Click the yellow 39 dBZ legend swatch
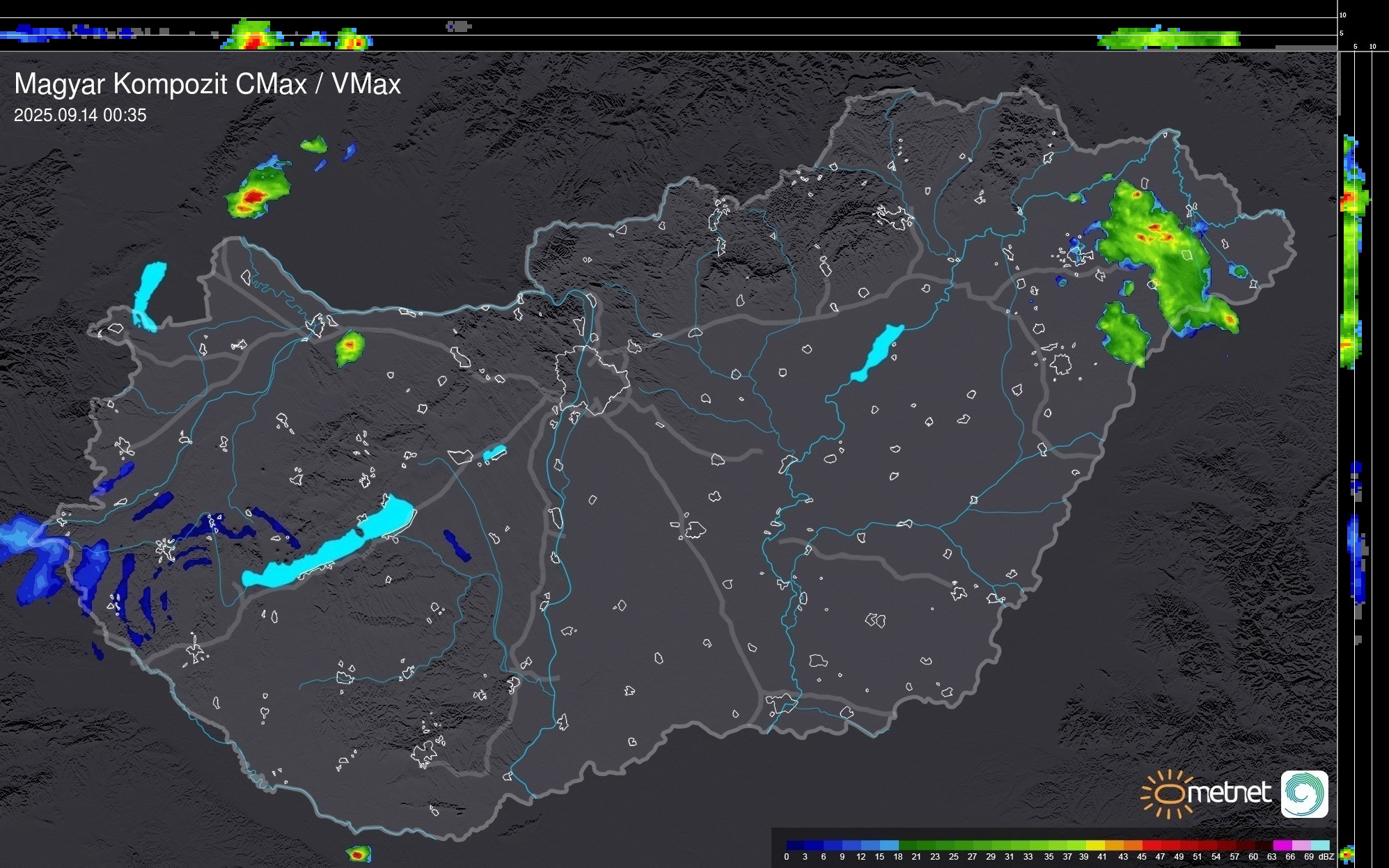1389x868 pixels. pos(1095,845)
